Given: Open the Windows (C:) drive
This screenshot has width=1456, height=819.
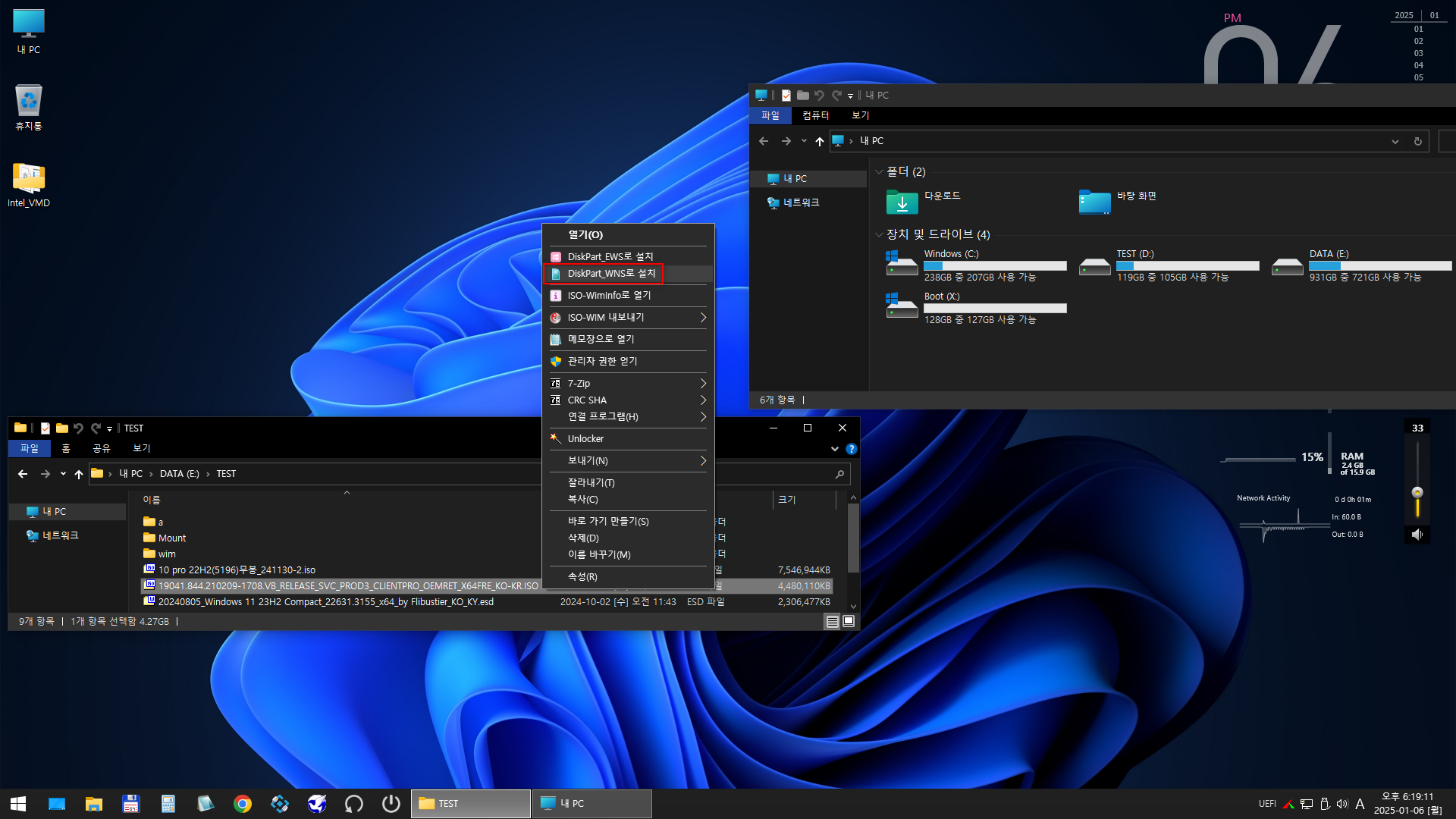Looking at the screenshot, I should (x=976, y=265).
